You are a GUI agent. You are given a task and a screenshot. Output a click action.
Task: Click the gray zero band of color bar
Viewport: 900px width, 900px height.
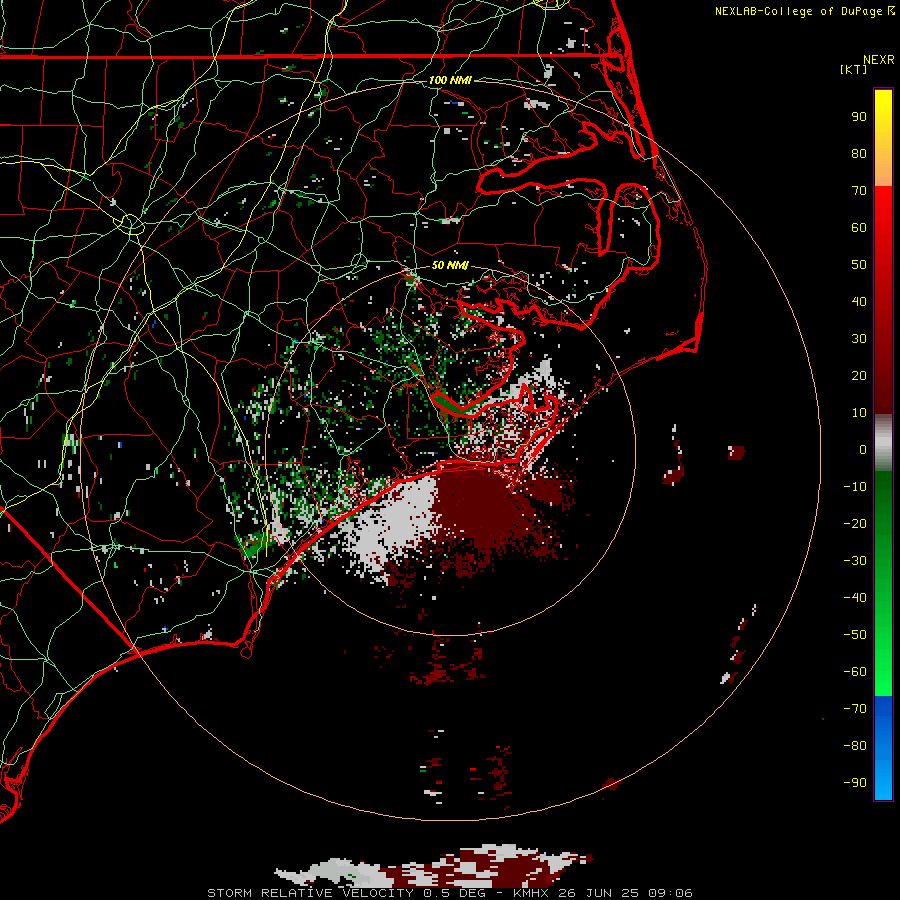point(883,443)
